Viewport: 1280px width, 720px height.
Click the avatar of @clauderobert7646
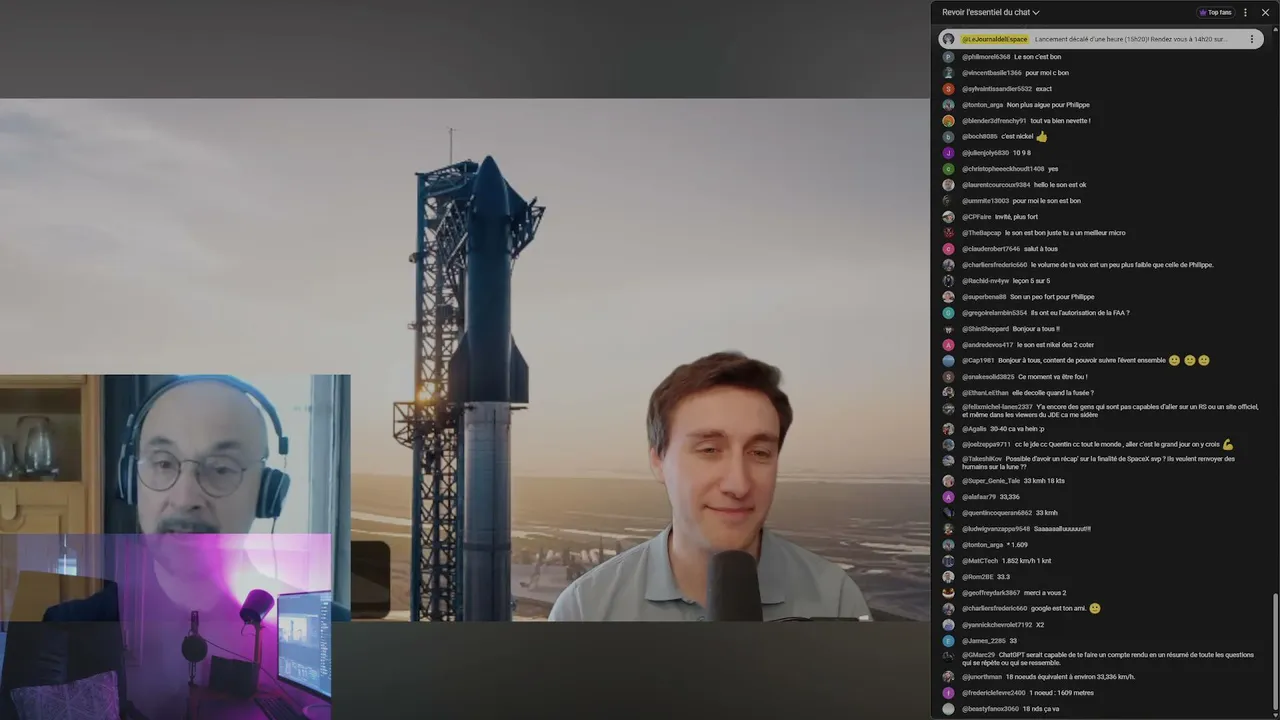tap(948, 249)
